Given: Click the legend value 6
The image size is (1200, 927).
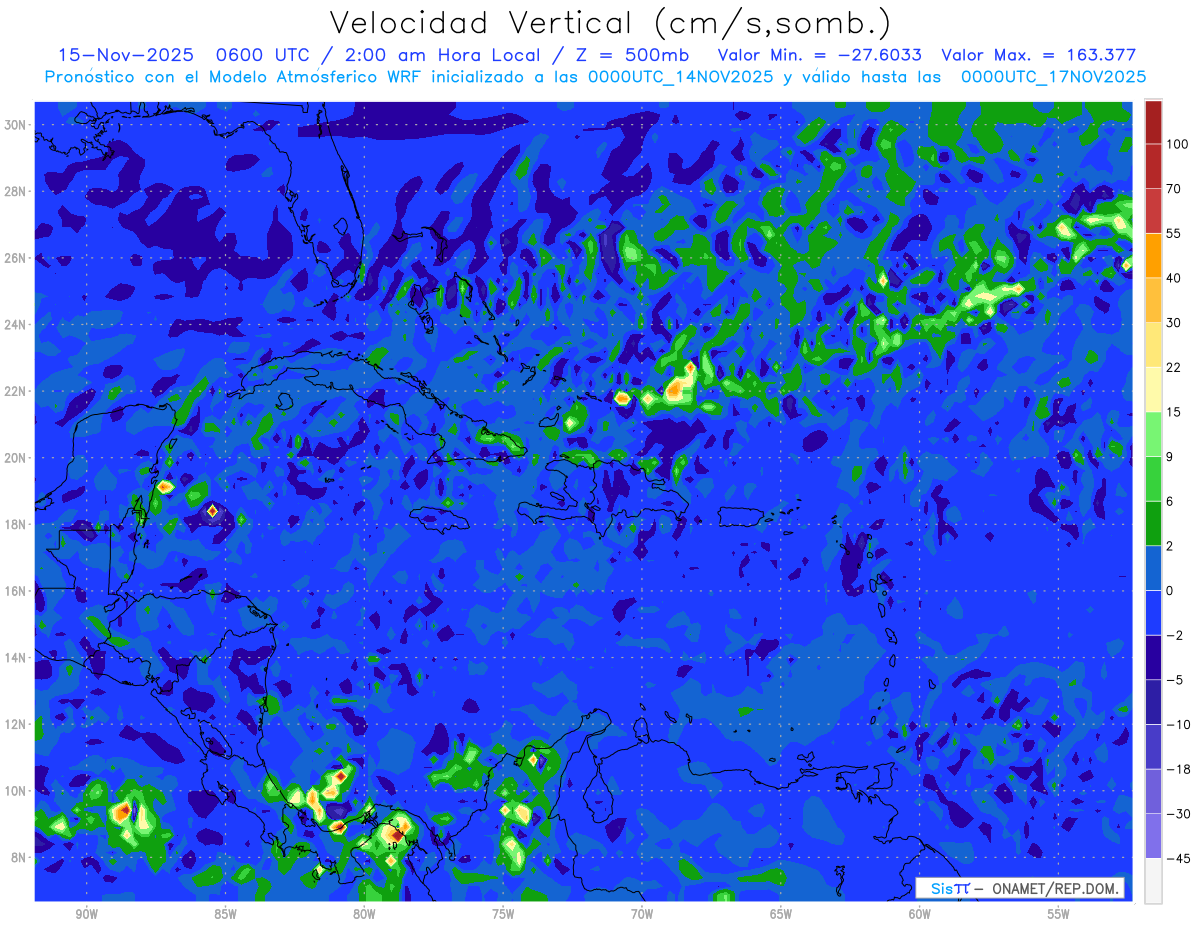Looking at the screenshot, I should click(x=1170, y=501).
